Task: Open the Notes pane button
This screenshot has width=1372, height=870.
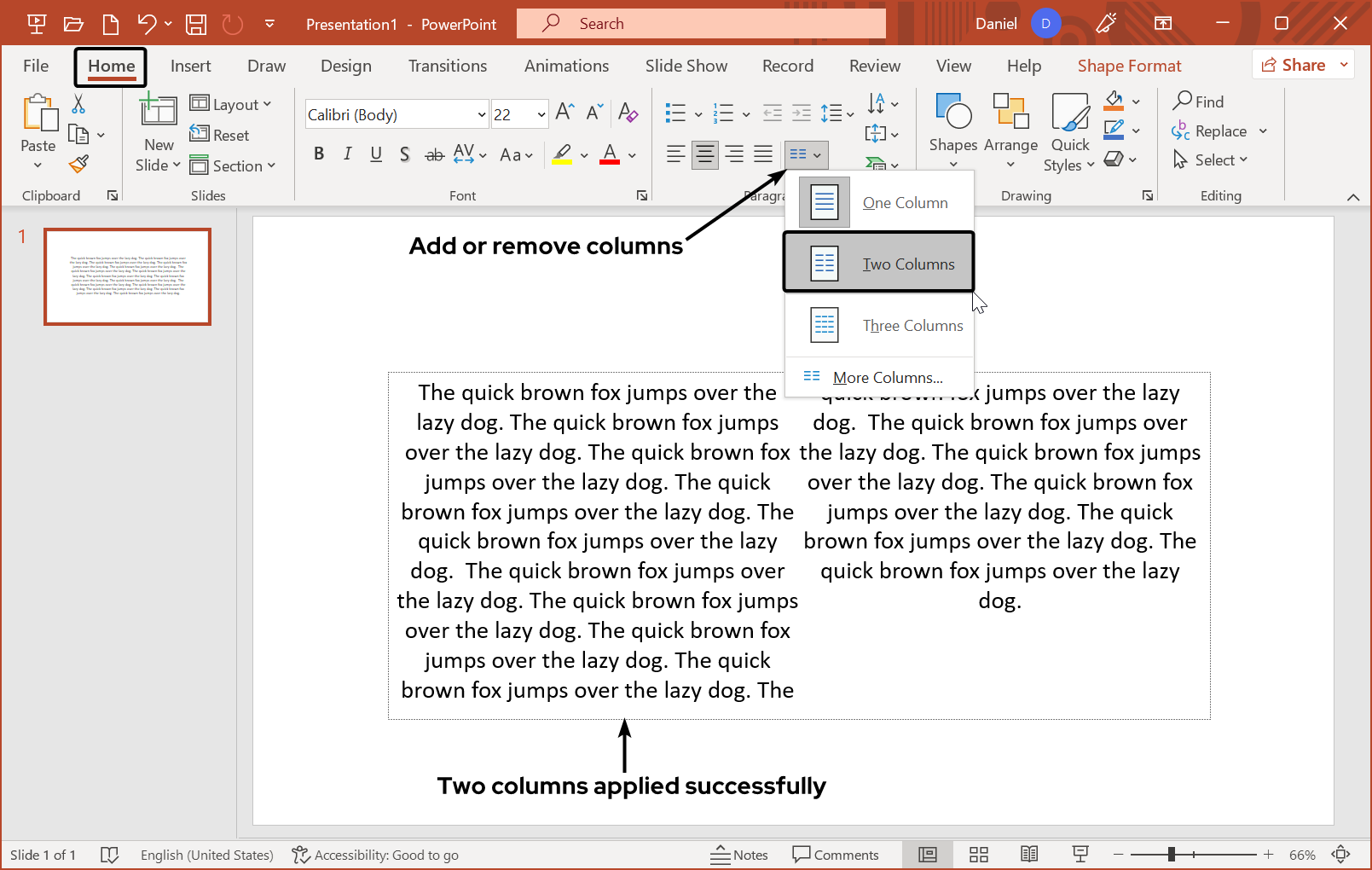Action: pos(739,855)
